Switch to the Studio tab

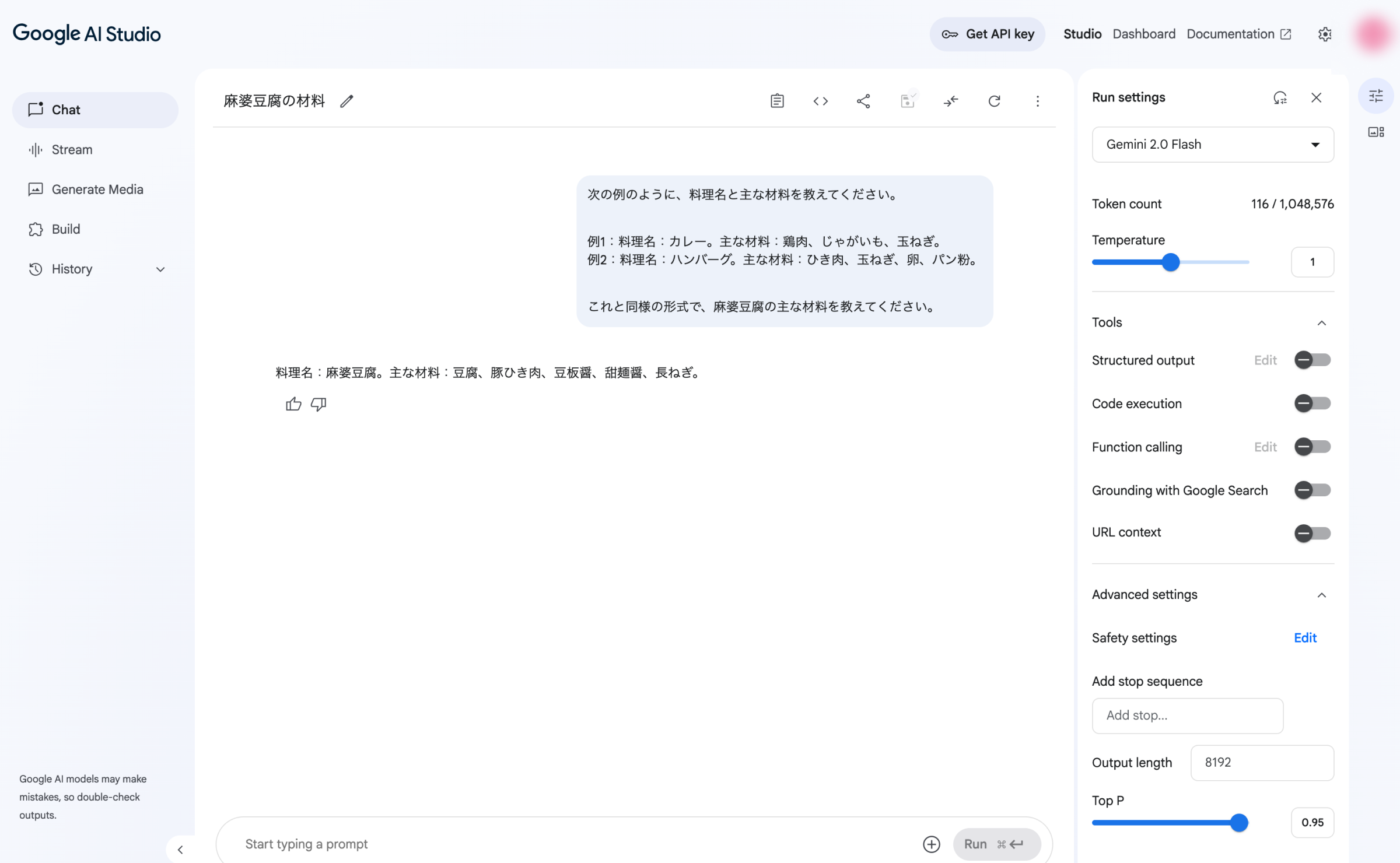pyautogui.click(x=1082, y=34)
